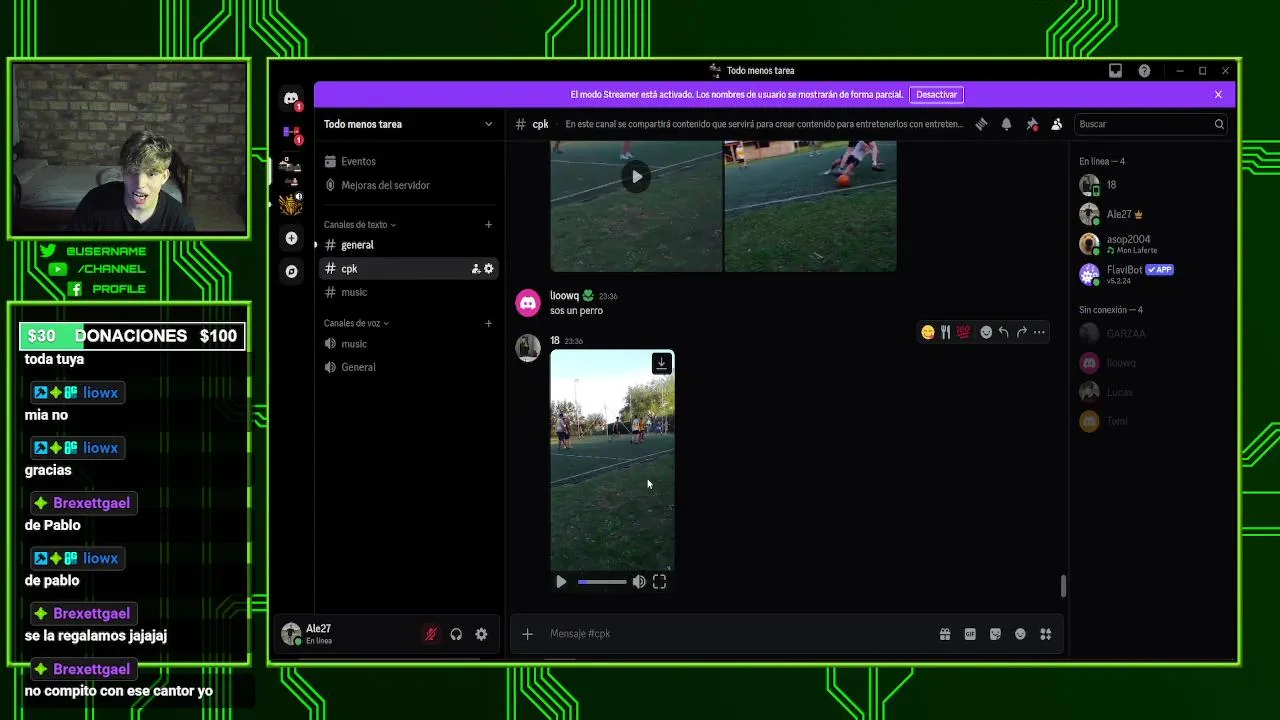Screen dimensions: 1280x720
Task: Collapse the Canales de voz category
Action: click(x=356, y=323)
